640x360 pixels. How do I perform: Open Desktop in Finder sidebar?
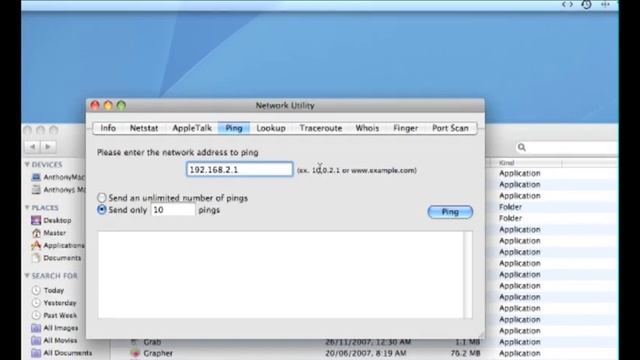(51, 220)
